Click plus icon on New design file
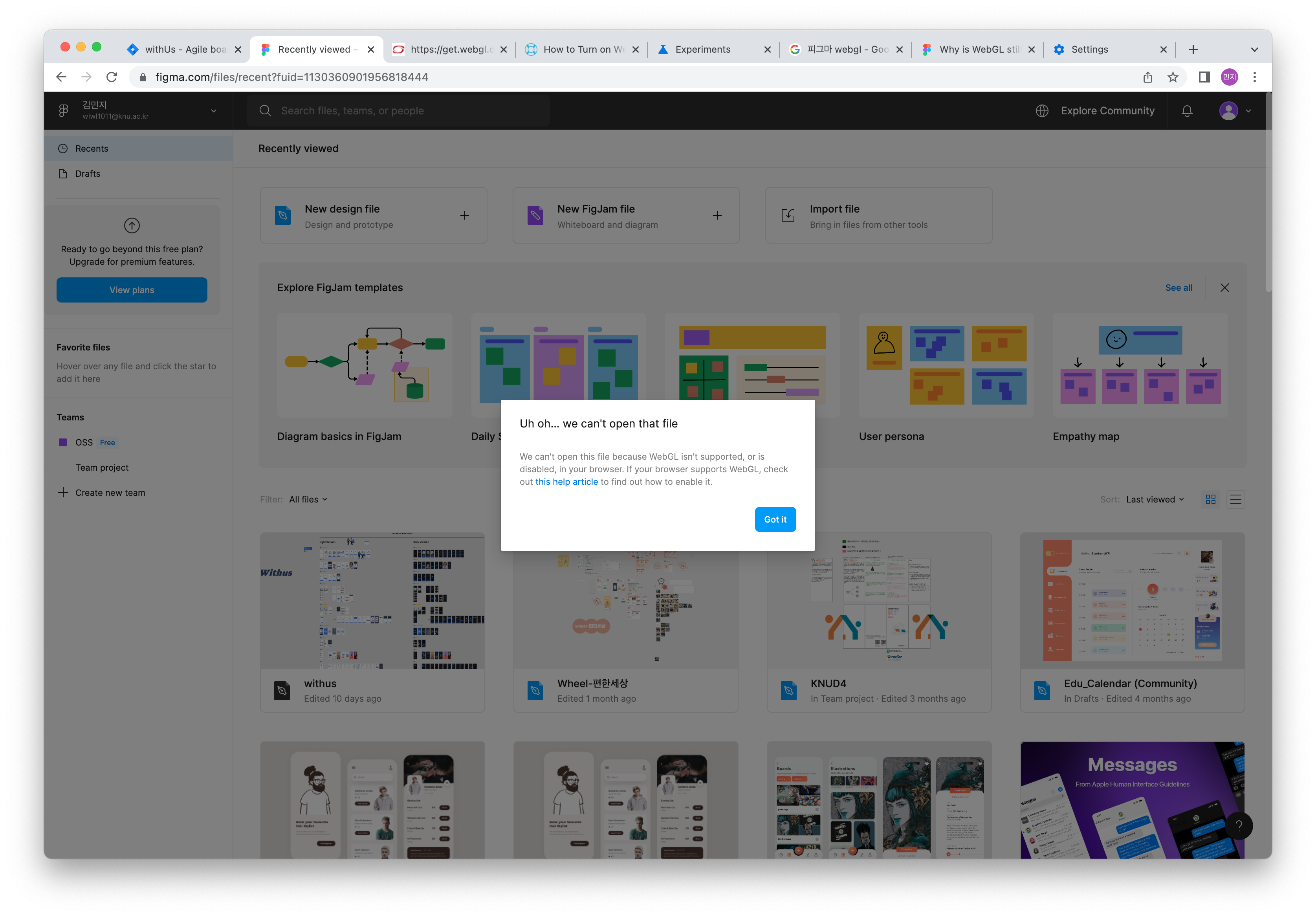This screenshot has width=1316, height=917. point(464,215)
